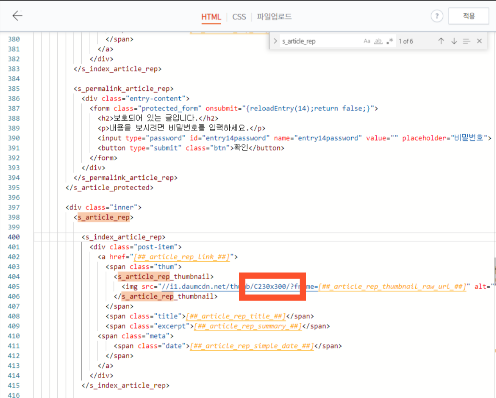The width and height of the screenshot is (496, 398).
Task: Click the [##_article_rep_title_##] placeholder
Action: (x=236, y=316)
